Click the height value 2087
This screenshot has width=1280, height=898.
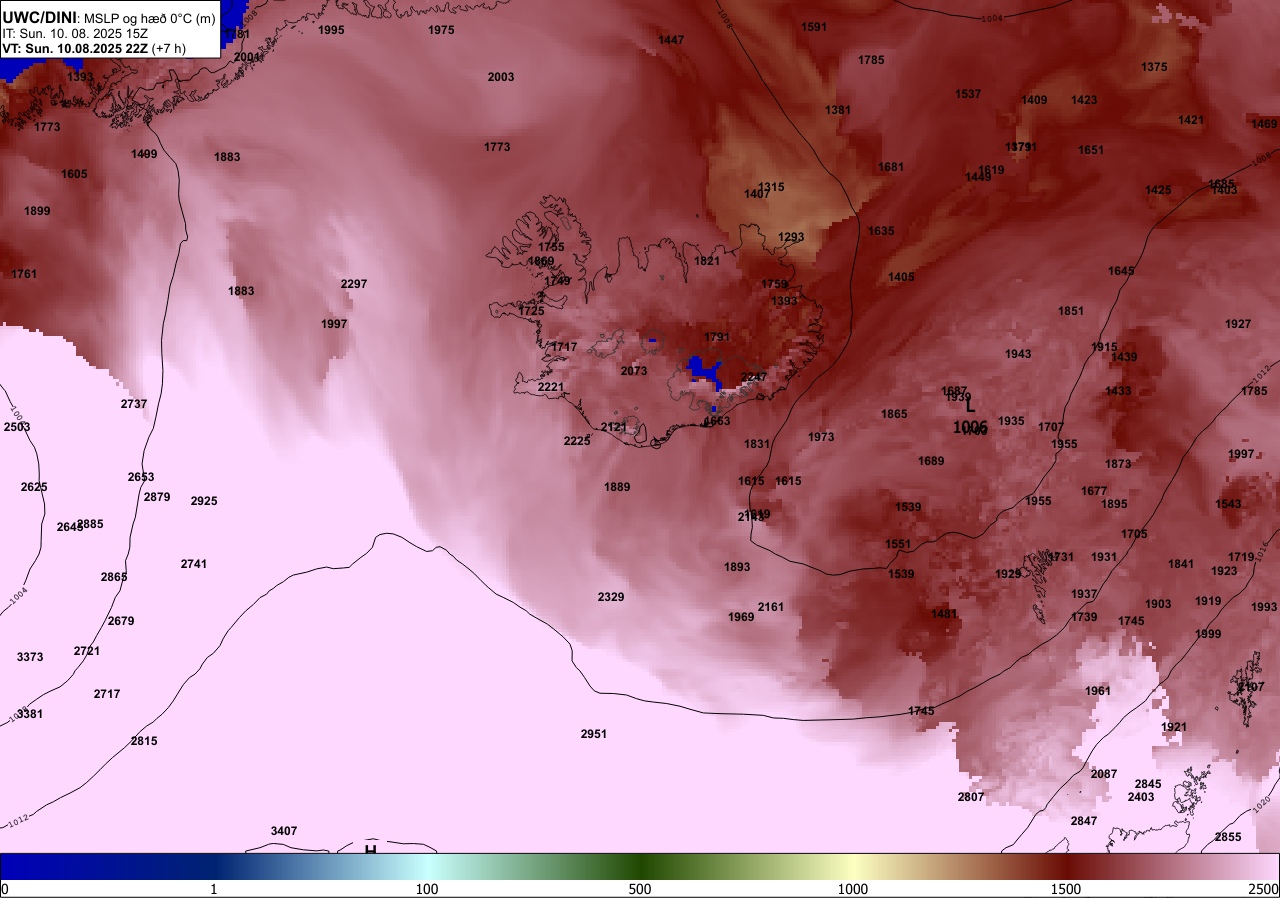(1104, 774)
